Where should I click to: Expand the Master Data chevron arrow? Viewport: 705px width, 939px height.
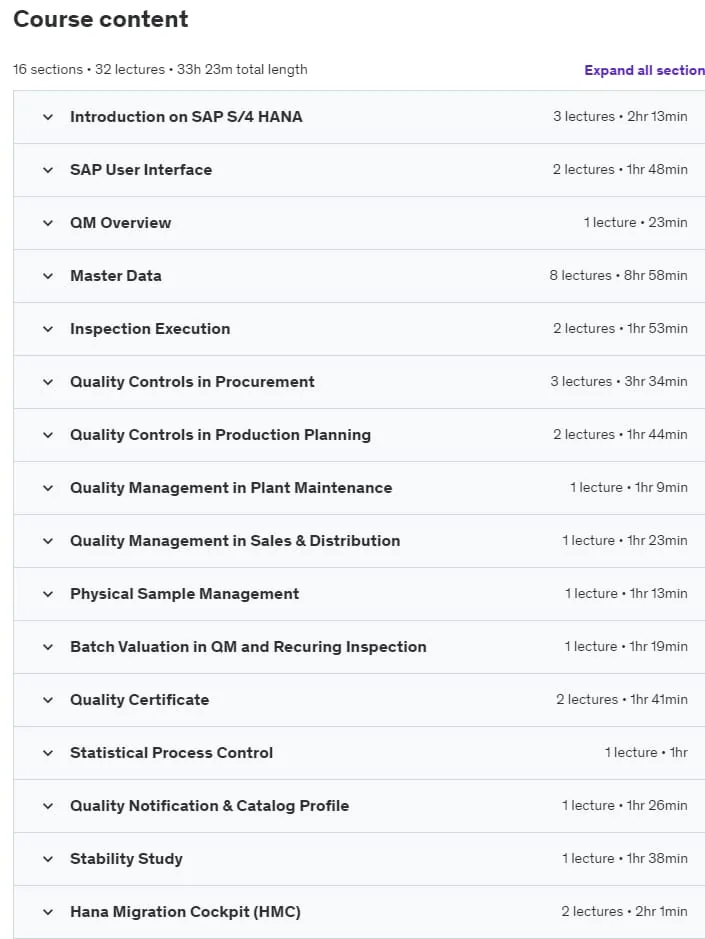[48, 276]
